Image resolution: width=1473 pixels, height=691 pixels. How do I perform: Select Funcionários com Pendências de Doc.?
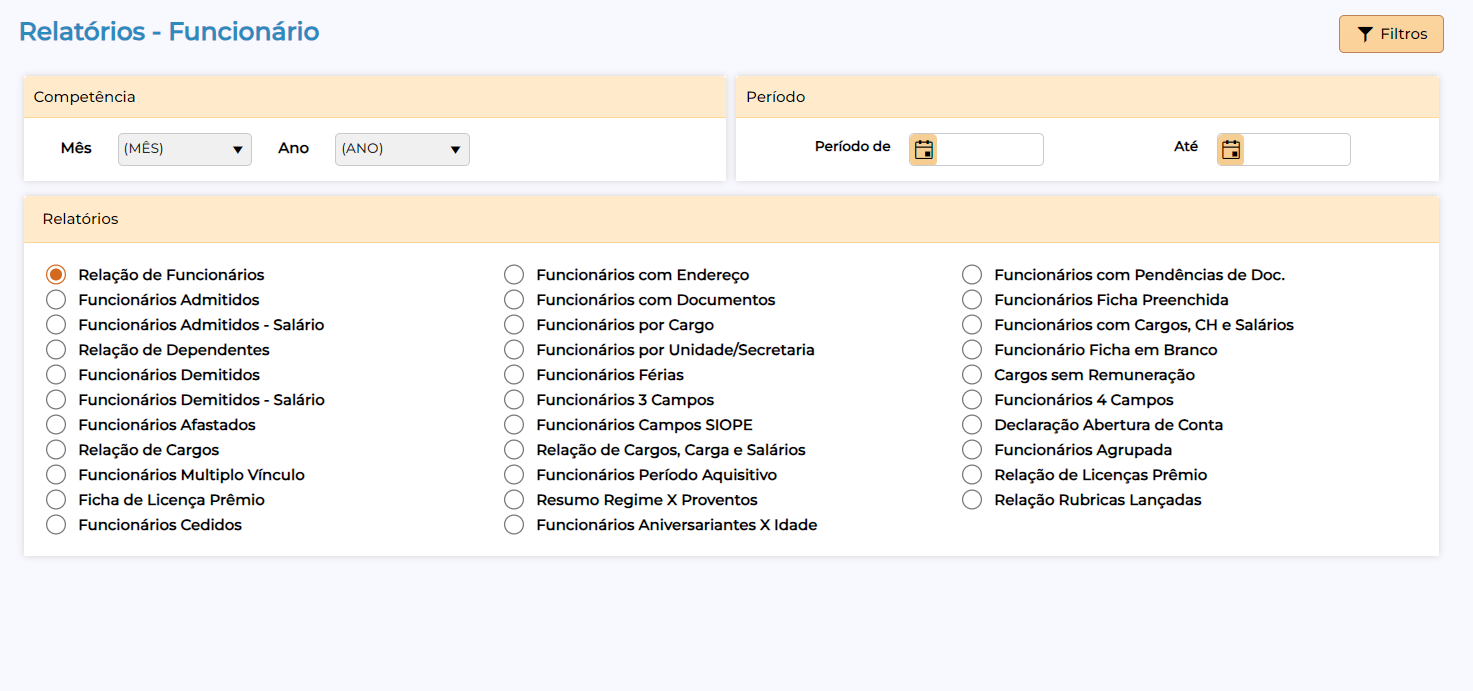(972, 275)
